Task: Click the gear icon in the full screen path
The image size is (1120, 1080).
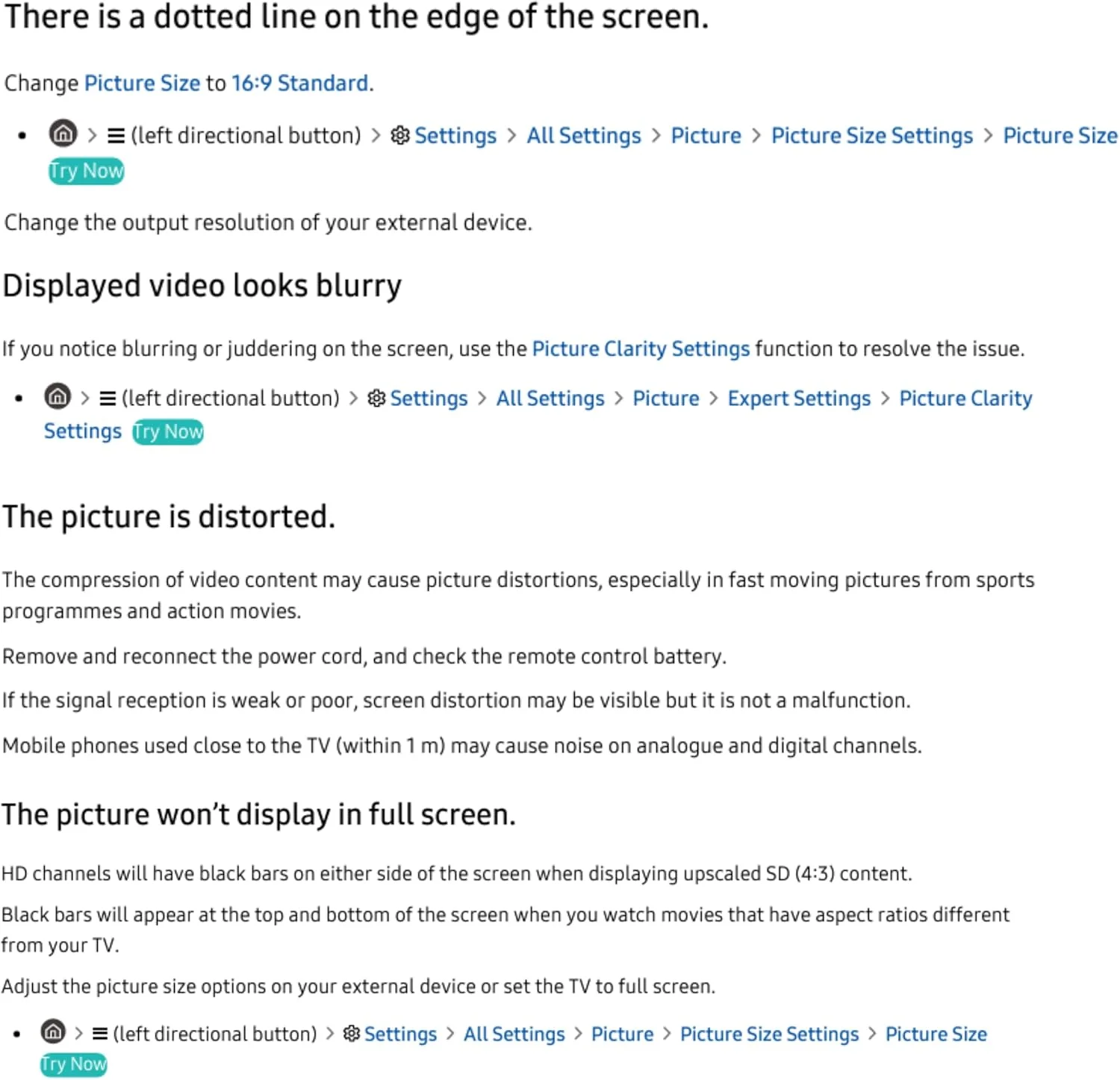Action: pyautogui.click(x=351, y=1034)
